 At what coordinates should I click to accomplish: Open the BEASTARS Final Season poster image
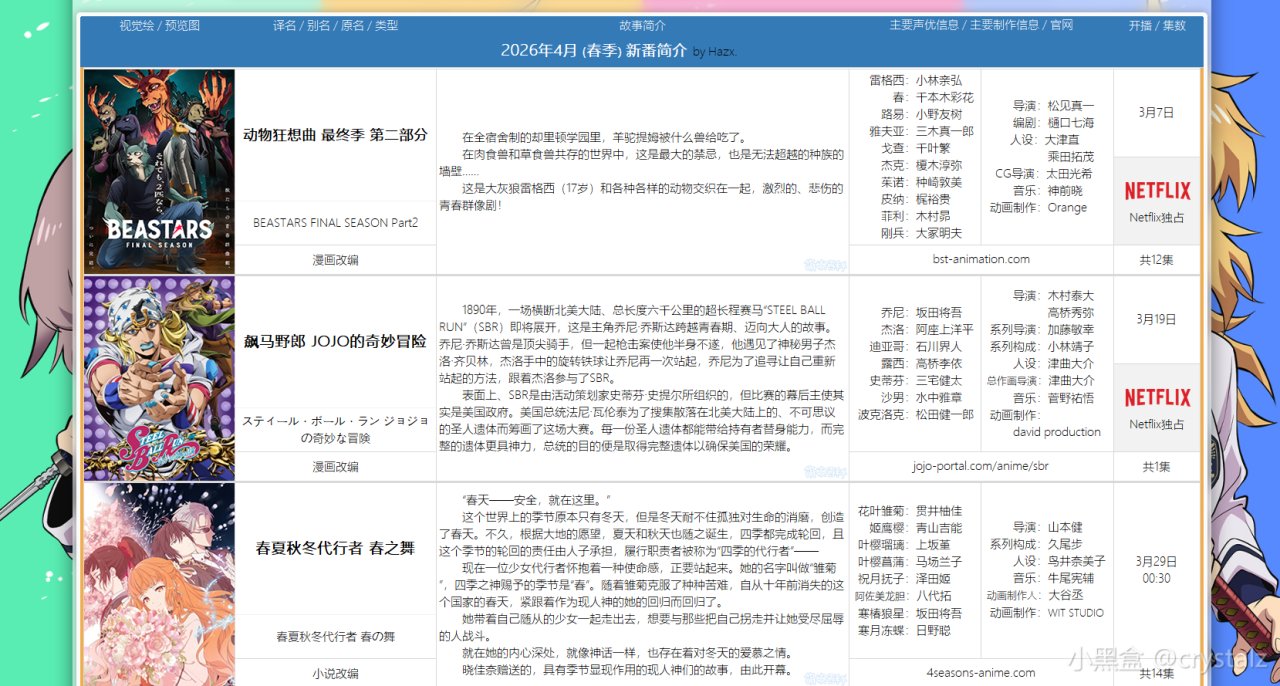pos(159,171)
